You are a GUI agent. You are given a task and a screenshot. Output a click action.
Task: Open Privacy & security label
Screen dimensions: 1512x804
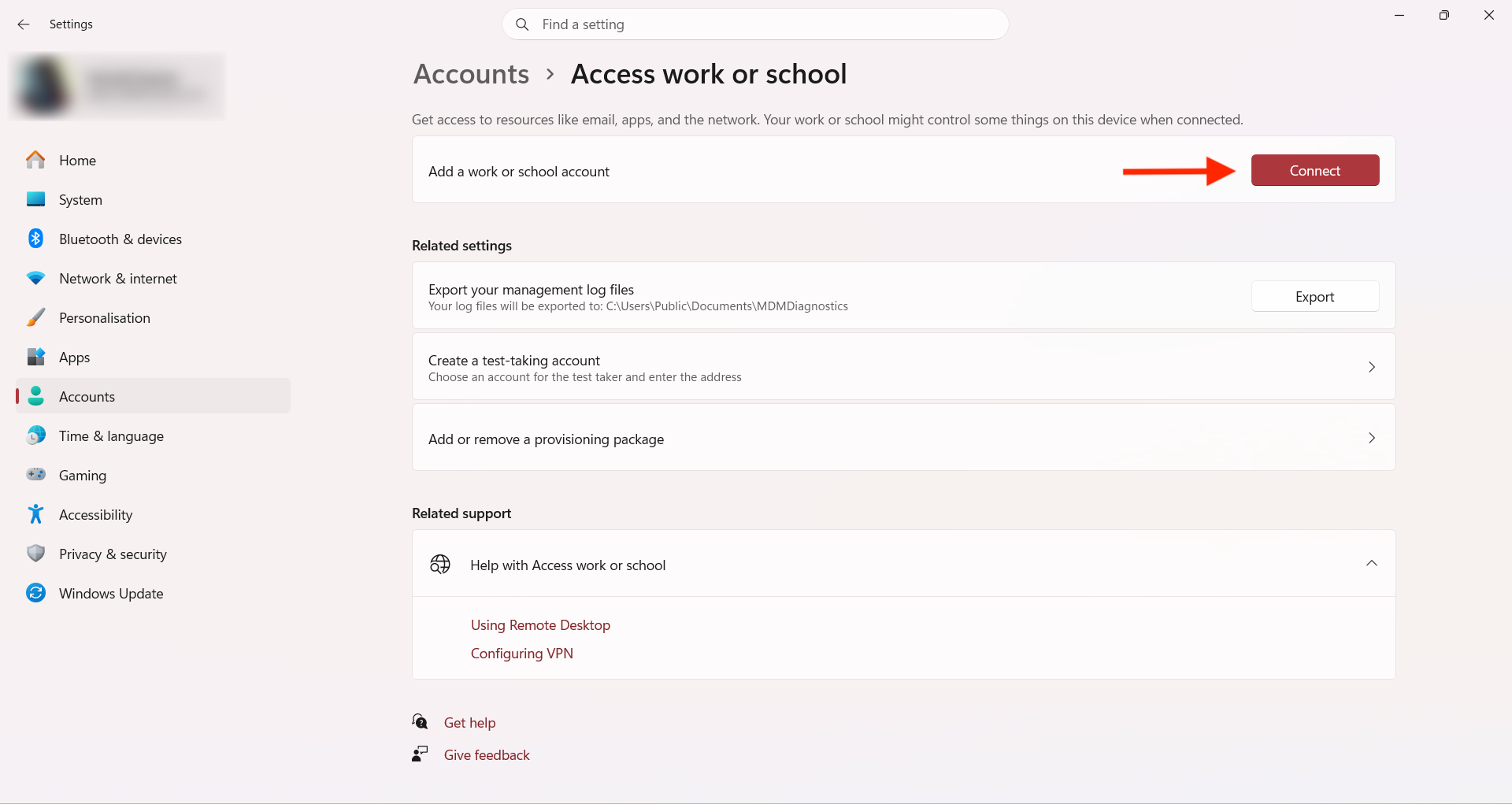113,554
